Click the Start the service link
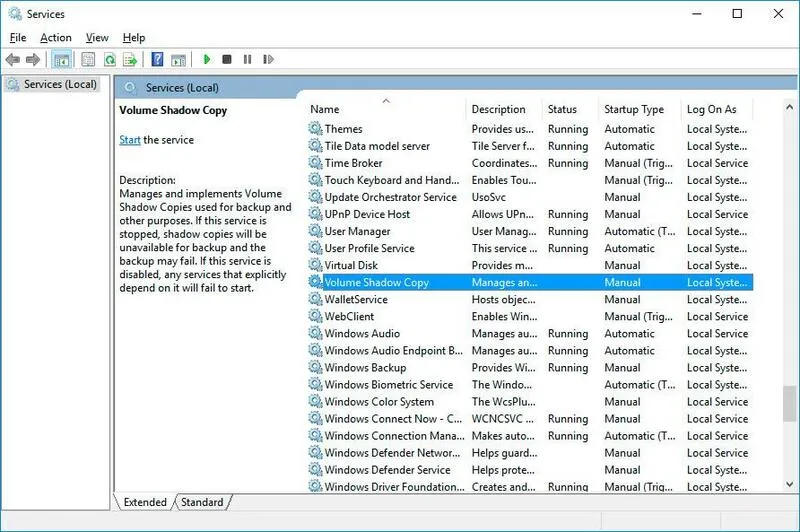Screen dimensions: 800x532 pyautogui.click(x=130, y=140)
